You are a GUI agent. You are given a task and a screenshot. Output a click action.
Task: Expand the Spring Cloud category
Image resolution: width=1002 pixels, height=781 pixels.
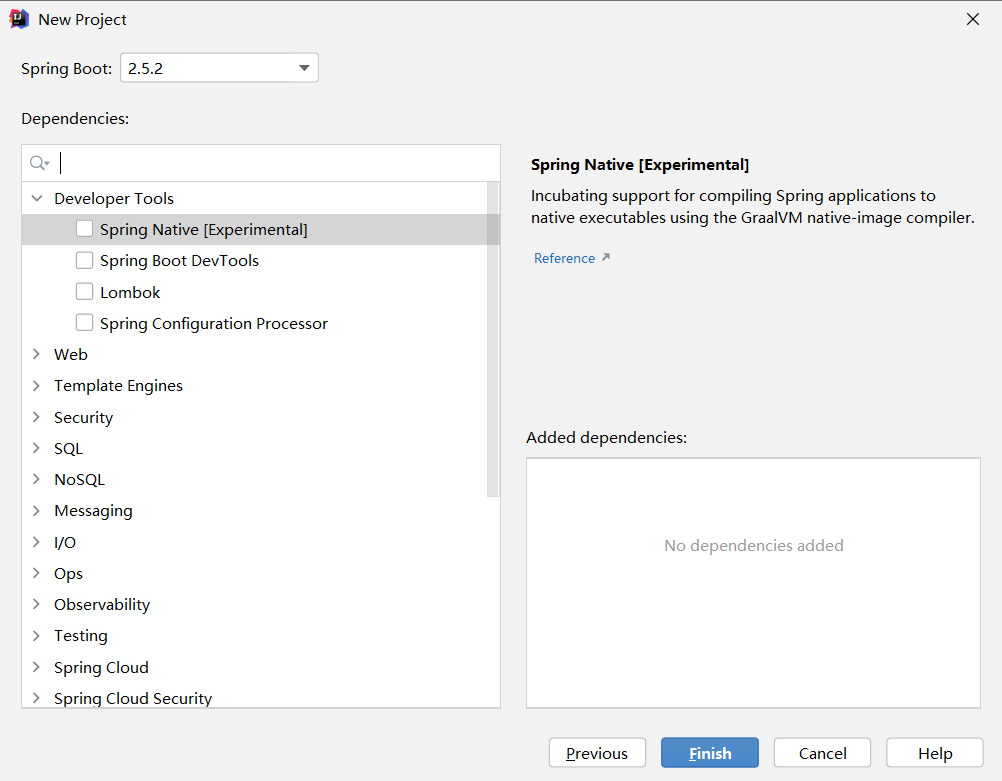pos(36,667)
